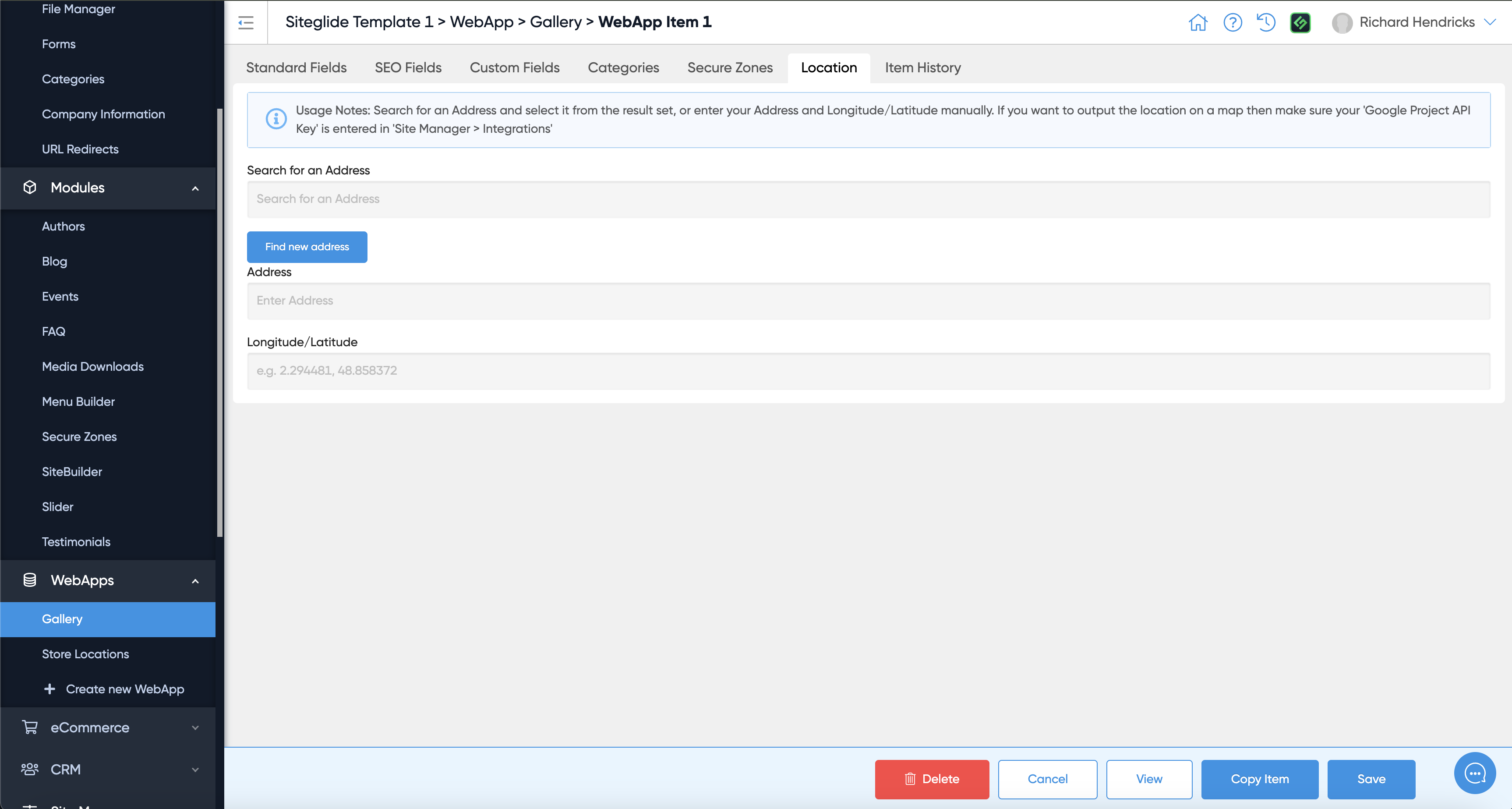Switch to the Item History tab
The image size is (1512, 809).
(923, 67)
